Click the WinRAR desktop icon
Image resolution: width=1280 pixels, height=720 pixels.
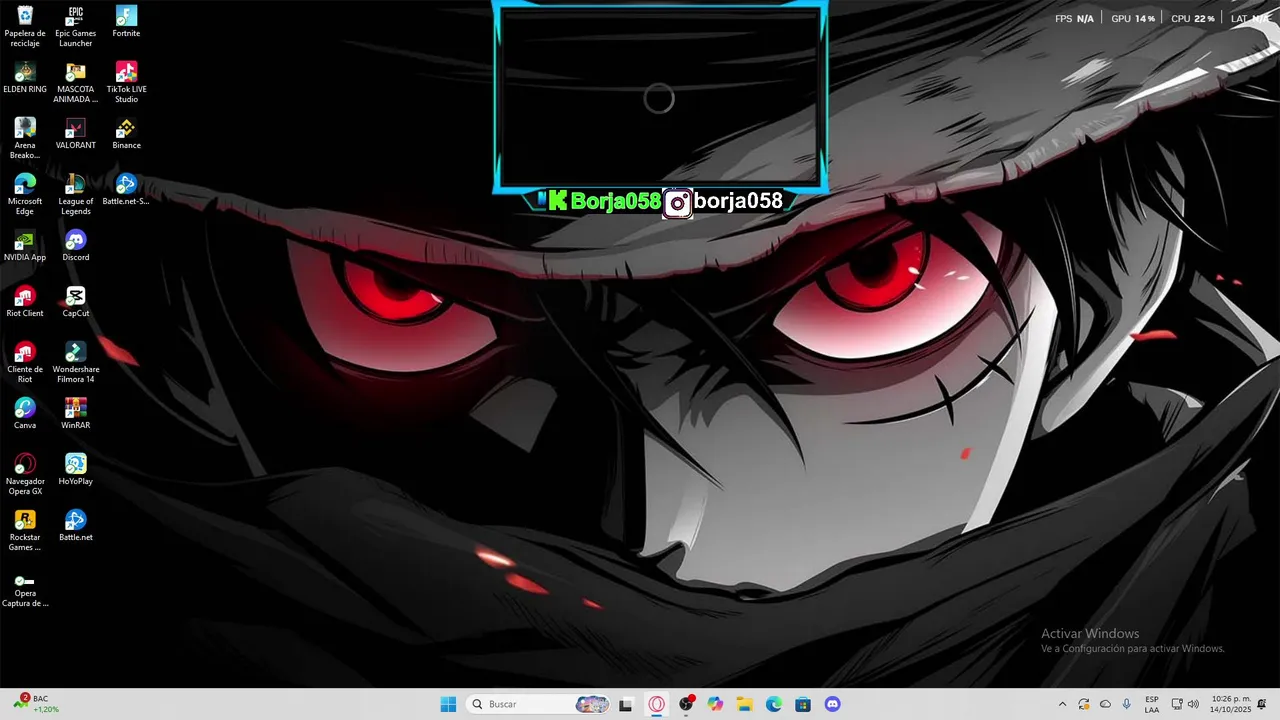[x=76, y=413]
